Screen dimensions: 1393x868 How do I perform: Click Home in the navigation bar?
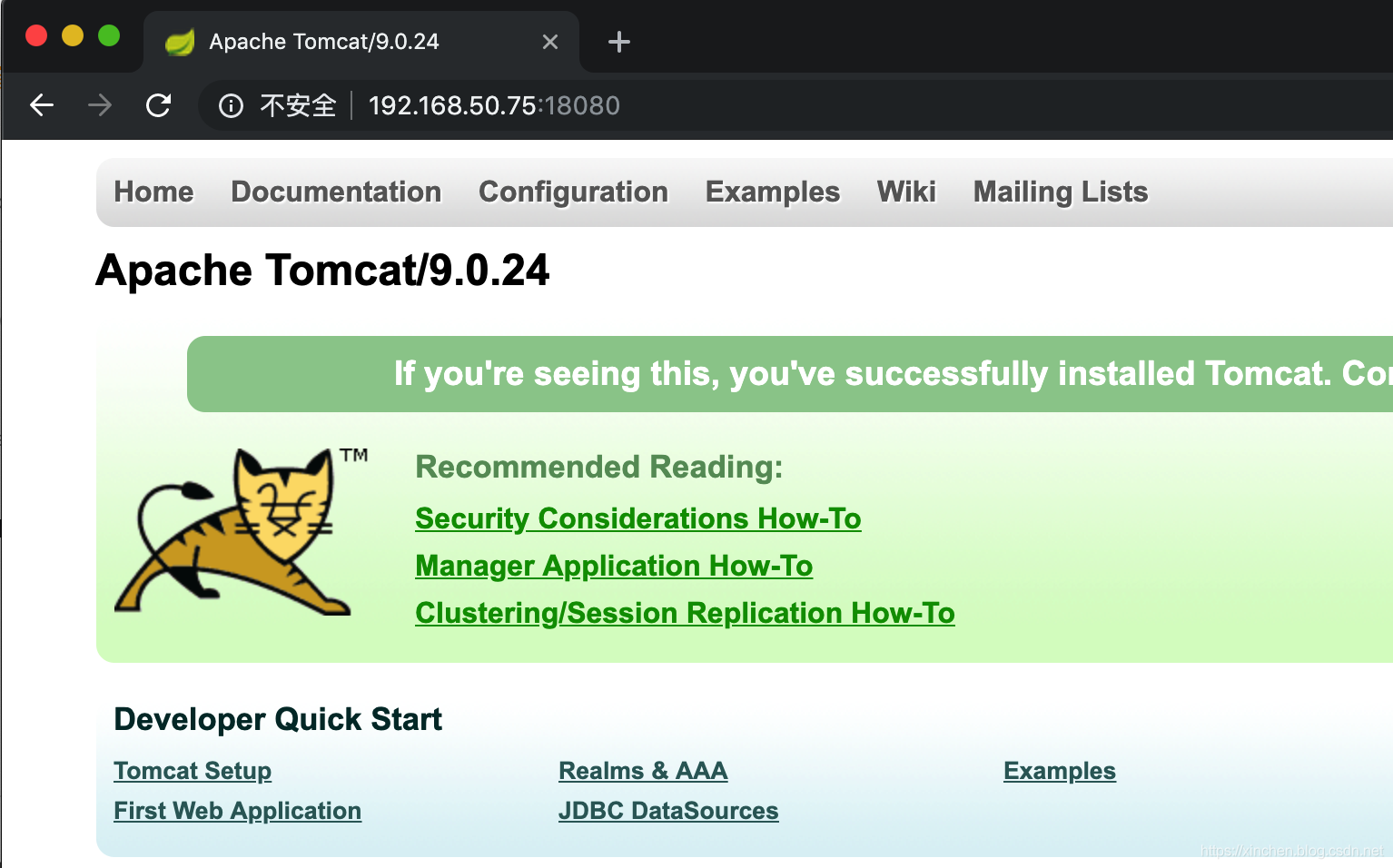[x=153, y=192]
